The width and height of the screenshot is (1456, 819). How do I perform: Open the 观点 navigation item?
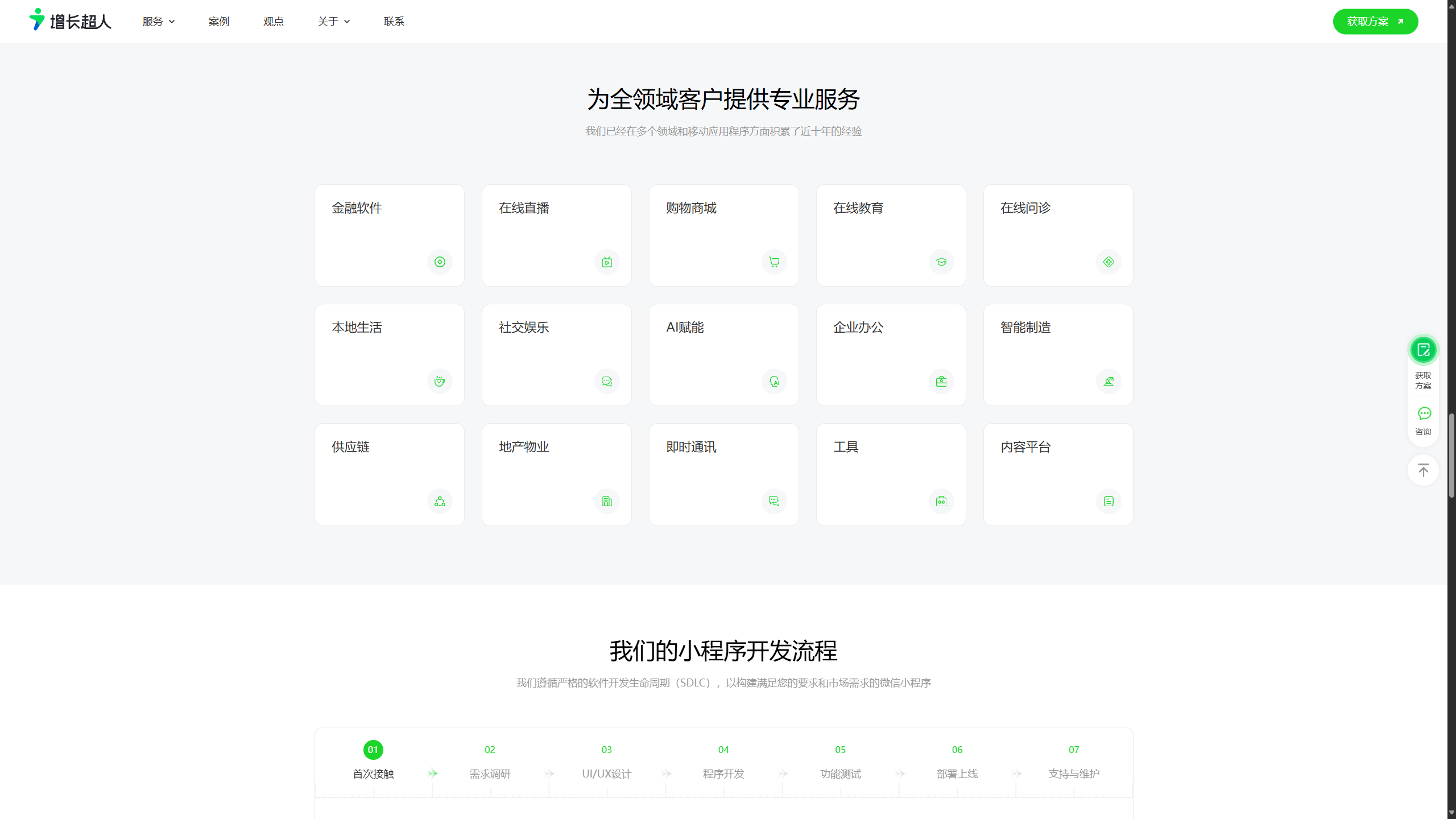(274, 22)
